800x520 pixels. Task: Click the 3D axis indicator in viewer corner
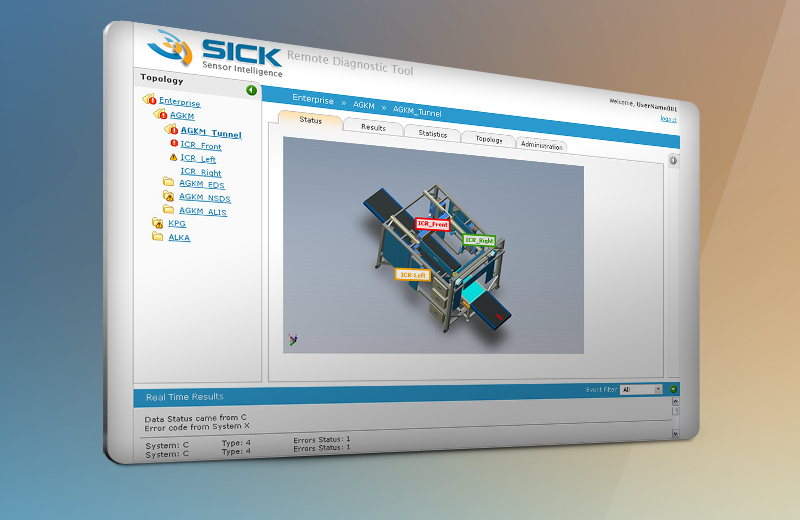coord(293,339)
